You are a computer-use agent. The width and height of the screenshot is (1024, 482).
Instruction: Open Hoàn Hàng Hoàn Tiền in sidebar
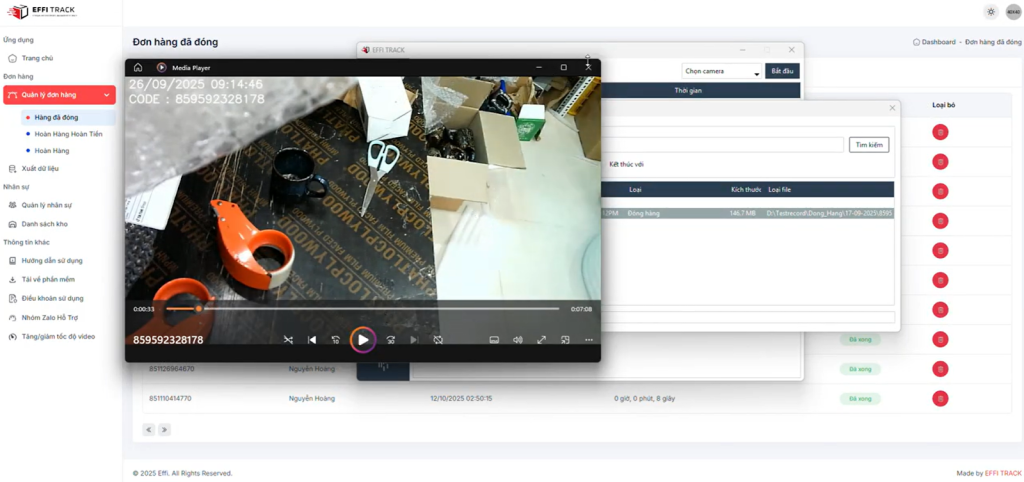click(x=68, y=133)
